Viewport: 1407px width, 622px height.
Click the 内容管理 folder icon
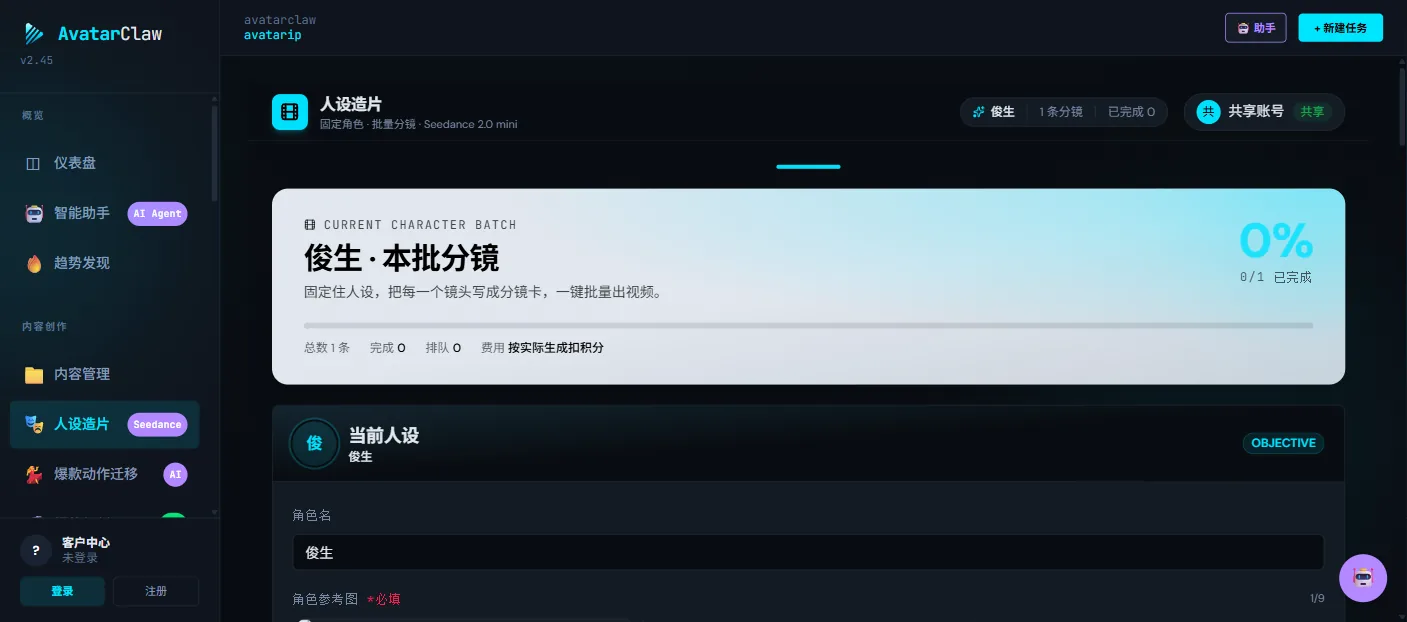pyautogui.click(x=34, y=374)
